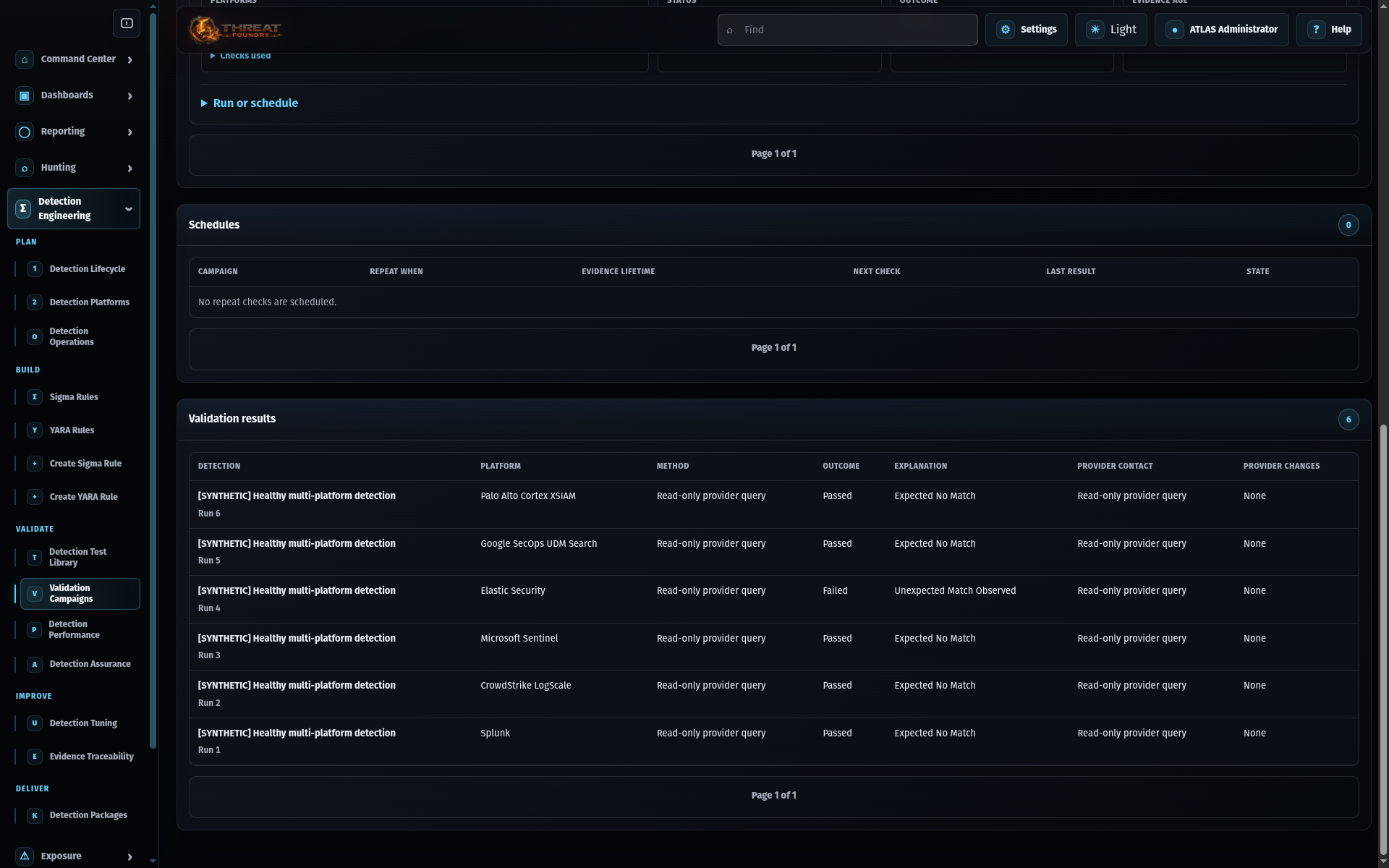Click the Unexpected Match Observed explanation
This screenshot has height=868, width=1389.
[x=955, y=591]
